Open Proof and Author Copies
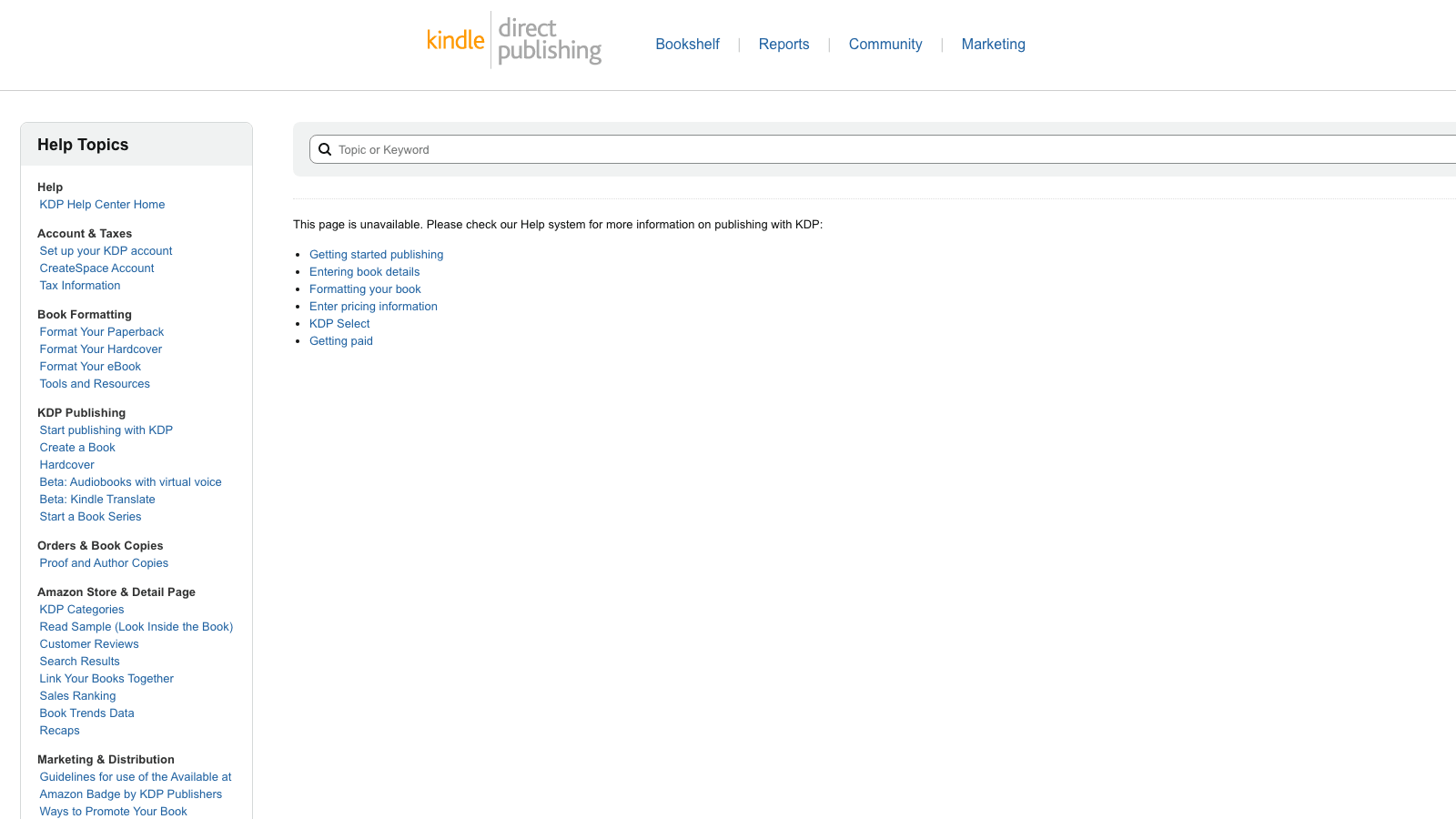This screenshot has width=1456, height=819. pos(104,563)
